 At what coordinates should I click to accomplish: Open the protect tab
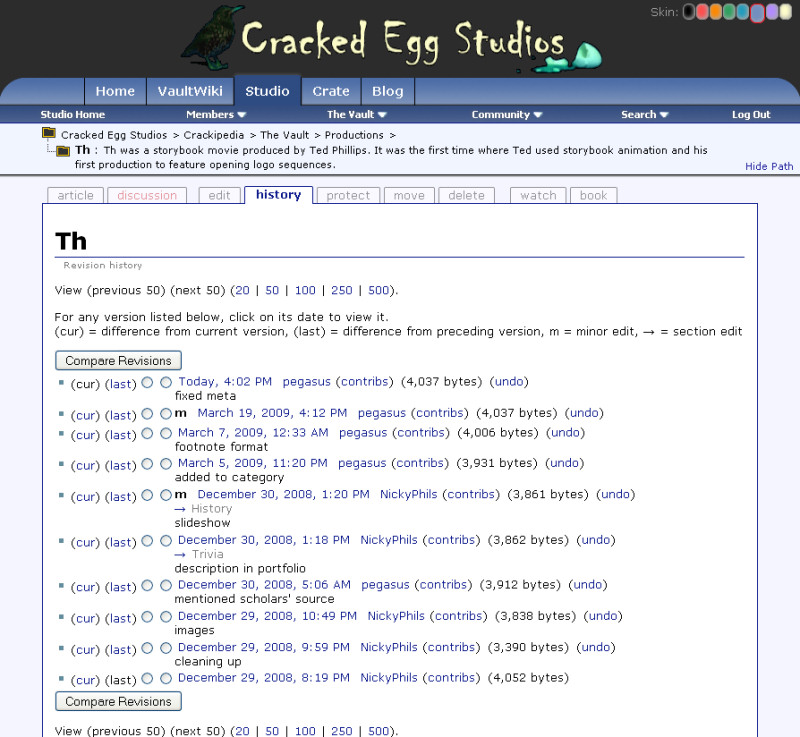point(348,195)
